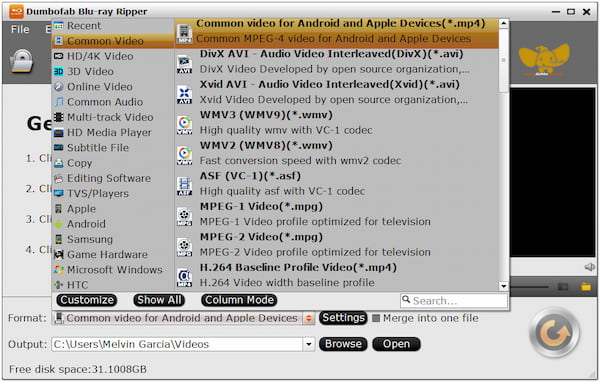Viewport: 600px width, 382px height.
Task: Click the Microsoft Windows flag icon
Action: [59, 270]
